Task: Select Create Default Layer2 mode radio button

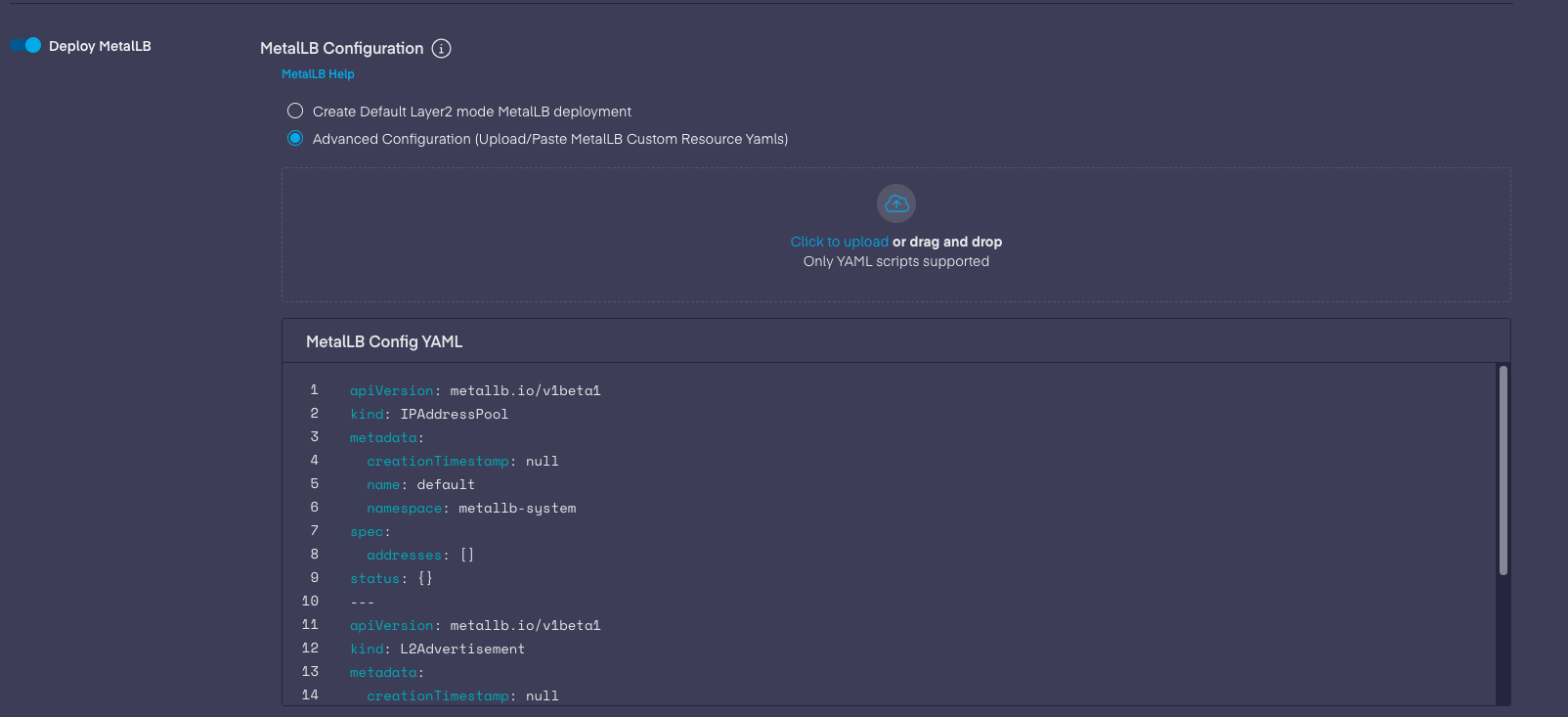Action: [x=295, y=112]
